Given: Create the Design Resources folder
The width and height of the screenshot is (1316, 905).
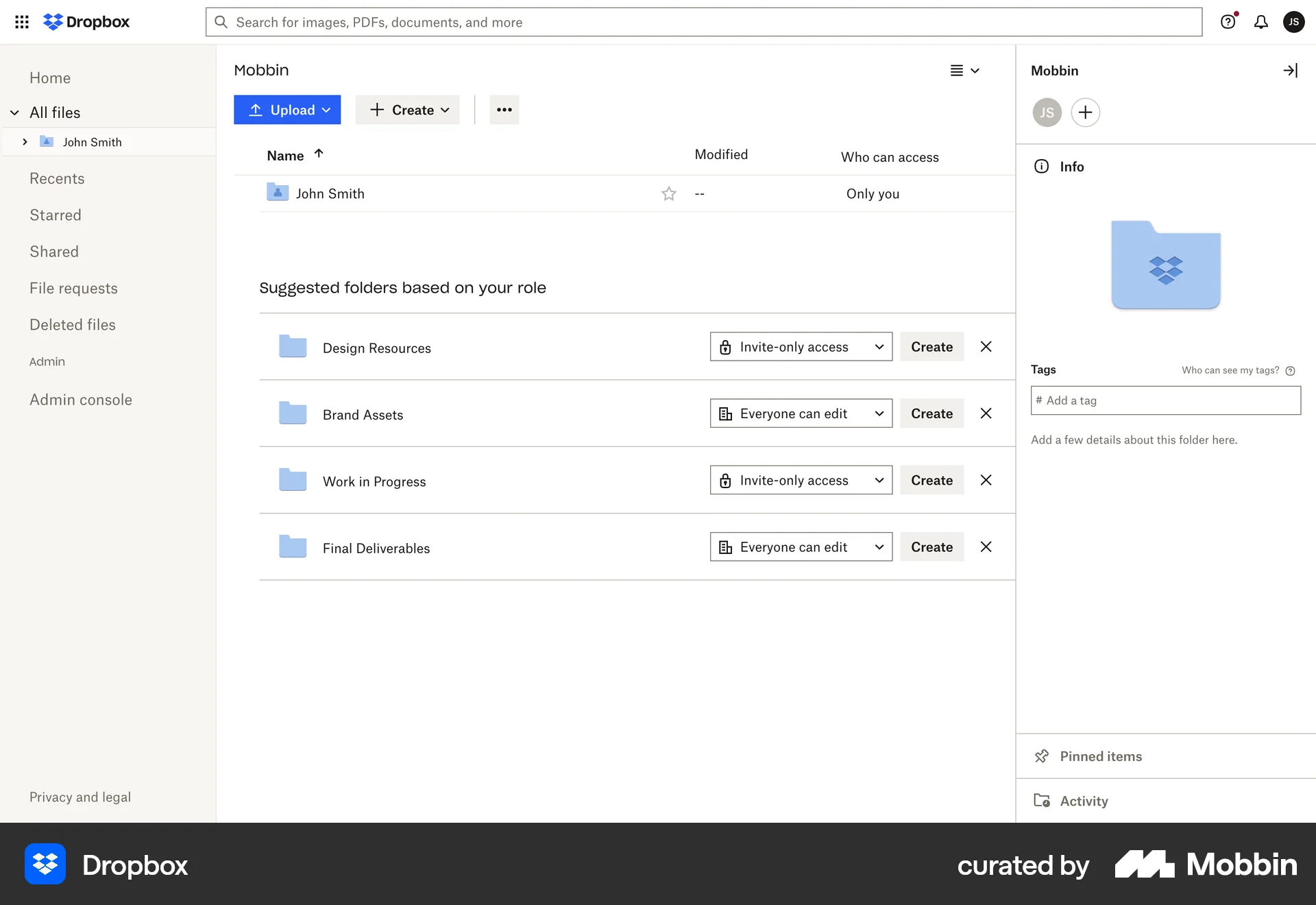Looking at the screenshot, I should coord(931,347).
